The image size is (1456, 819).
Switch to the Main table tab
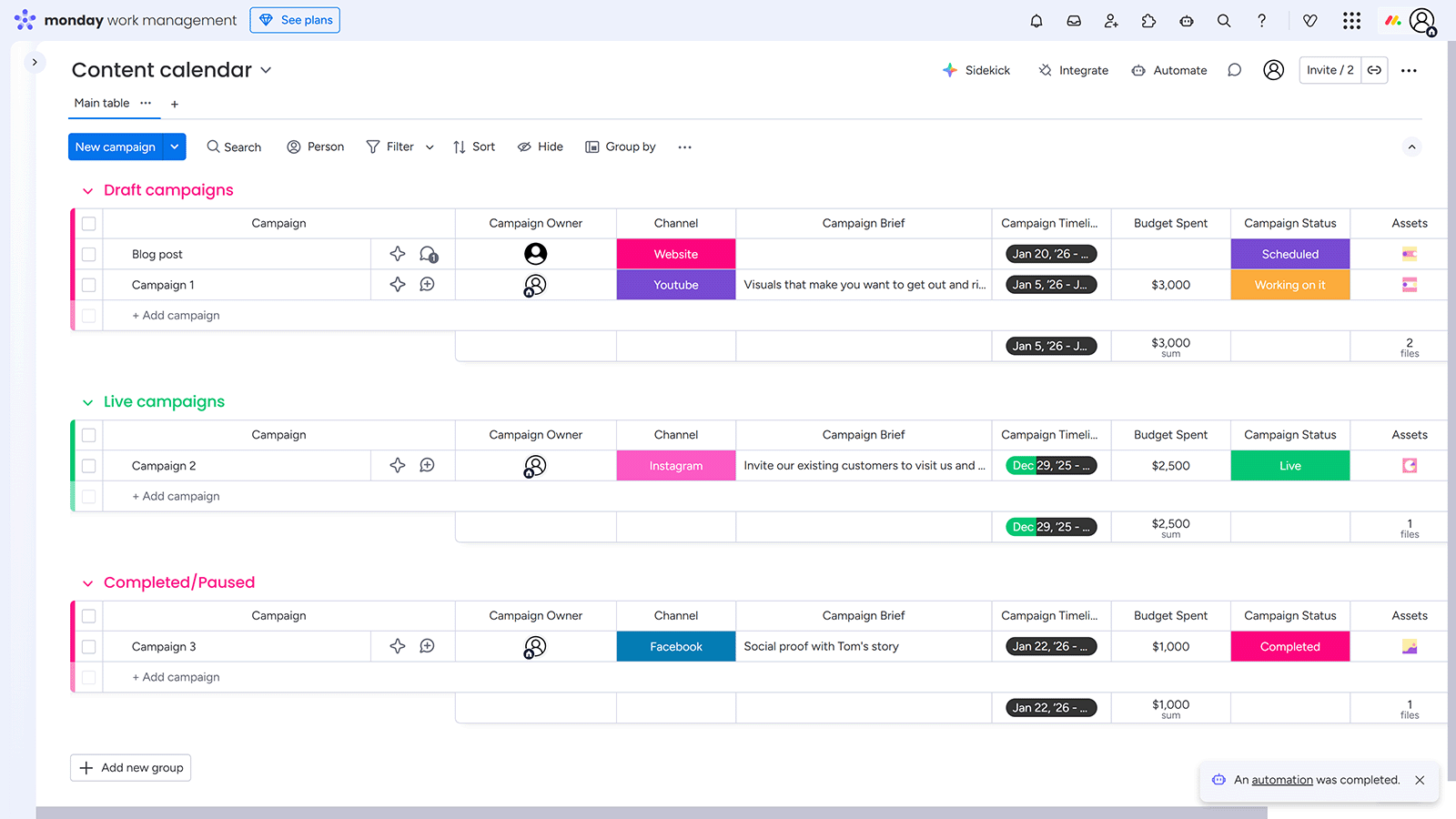tap(100, 103)
